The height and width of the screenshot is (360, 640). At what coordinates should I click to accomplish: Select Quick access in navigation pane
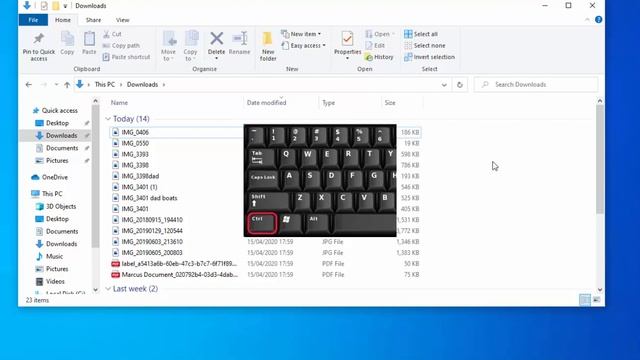pos(60,111)
